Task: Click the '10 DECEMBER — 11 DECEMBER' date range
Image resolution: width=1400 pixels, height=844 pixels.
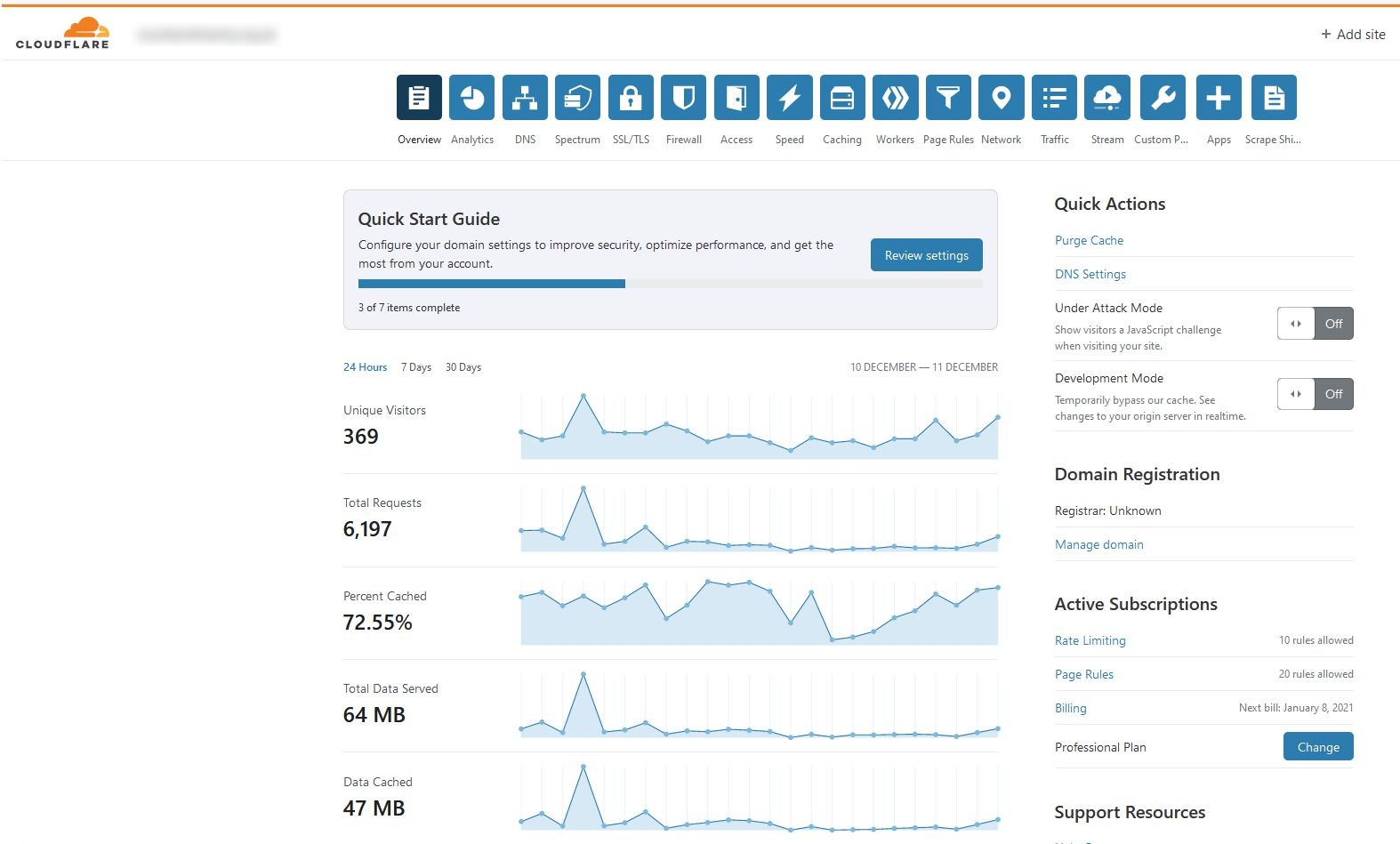Action: pyautogui.click(x=924, y=367)
